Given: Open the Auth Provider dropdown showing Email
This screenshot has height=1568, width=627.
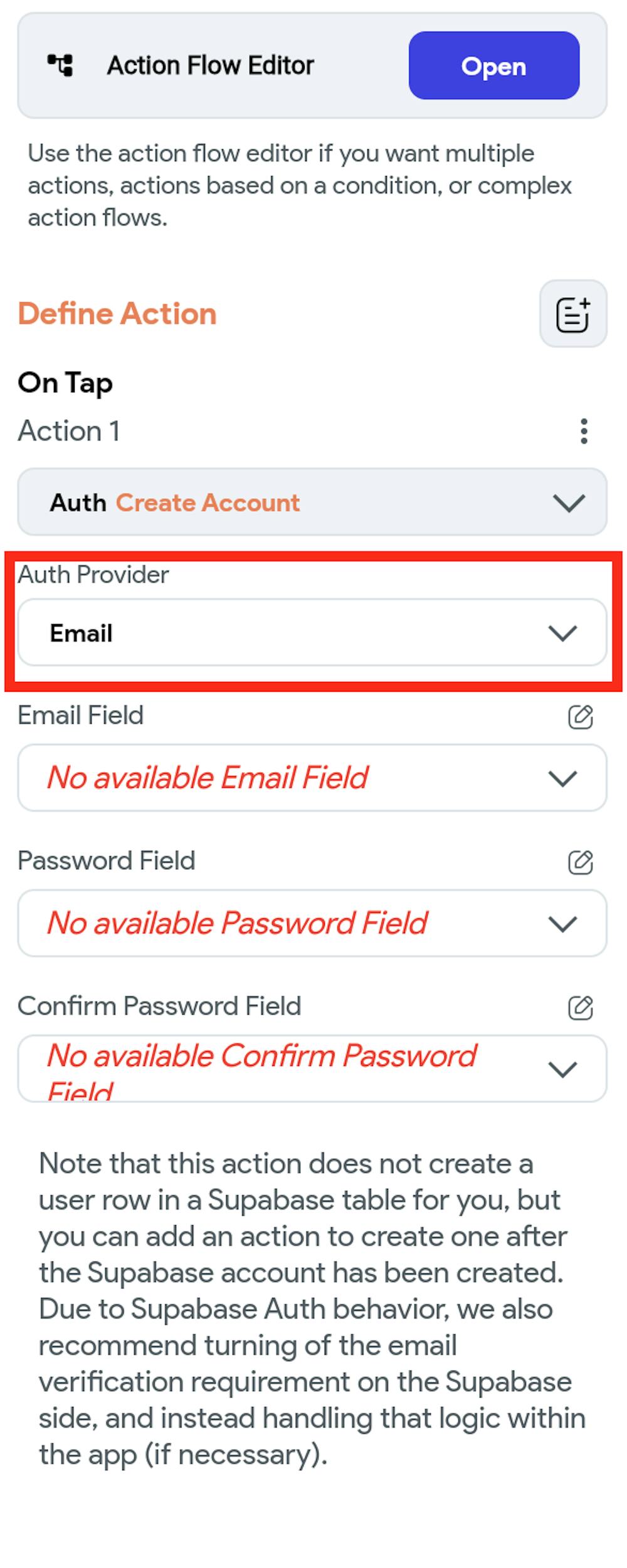Looking at the screenshot, I should pos(313,633).
